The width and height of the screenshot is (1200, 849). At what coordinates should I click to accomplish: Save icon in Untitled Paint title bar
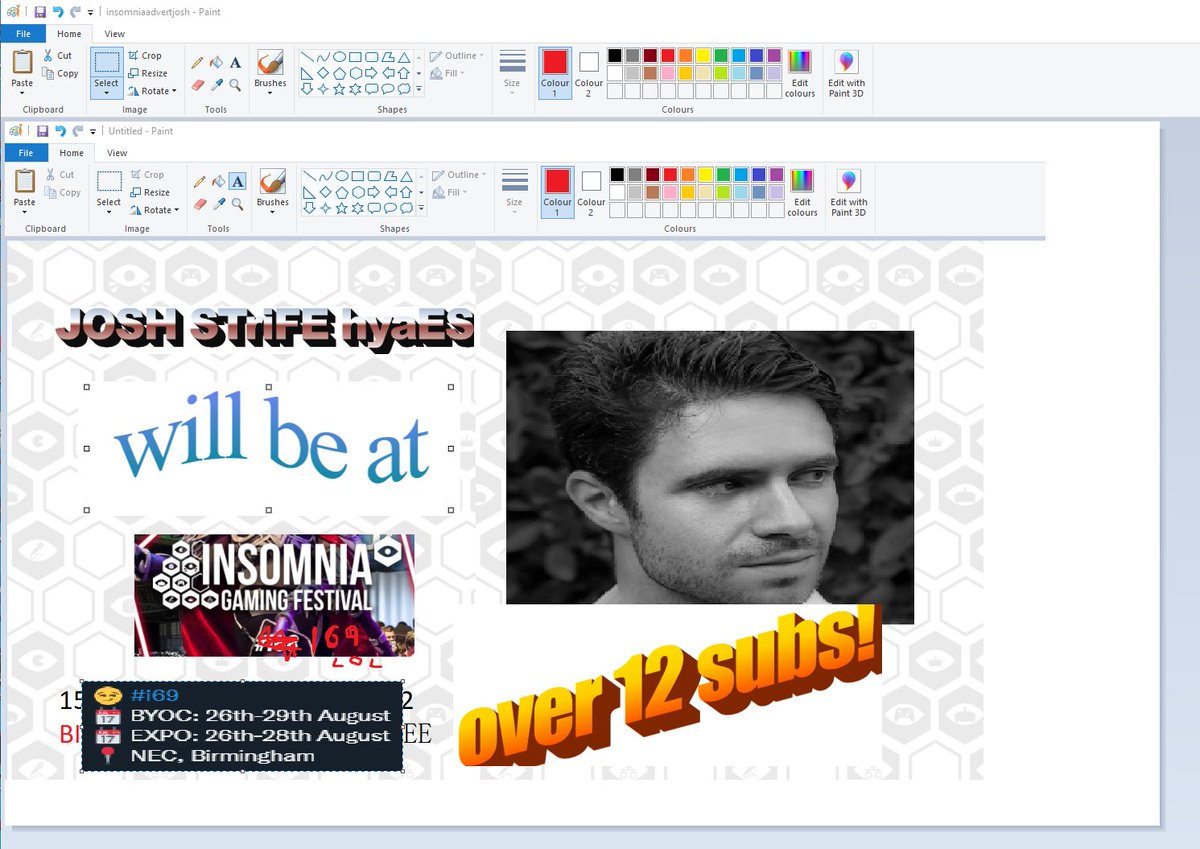click(x=43, y=131)
